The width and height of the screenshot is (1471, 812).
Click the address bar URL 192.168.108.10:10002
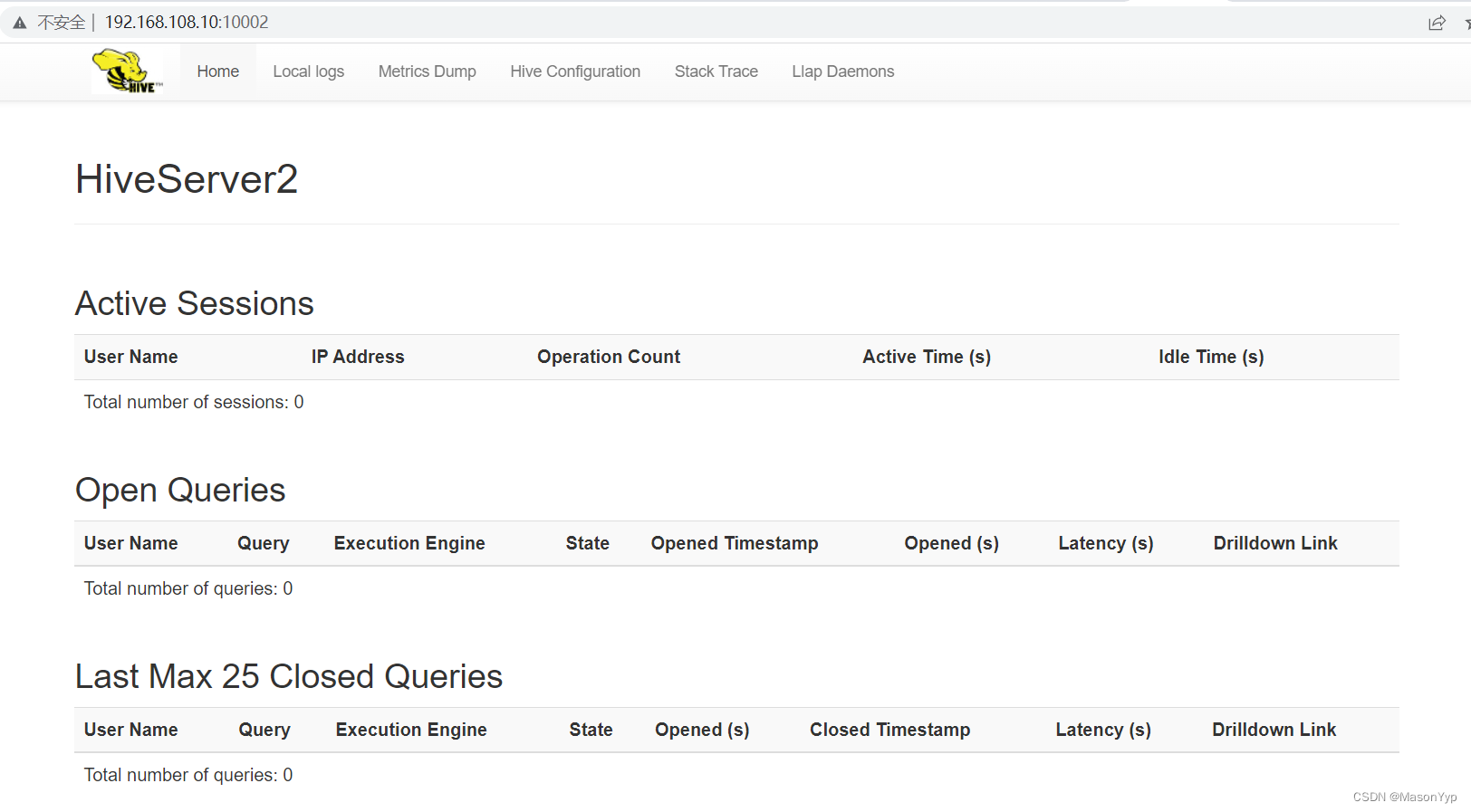point(187,23)
